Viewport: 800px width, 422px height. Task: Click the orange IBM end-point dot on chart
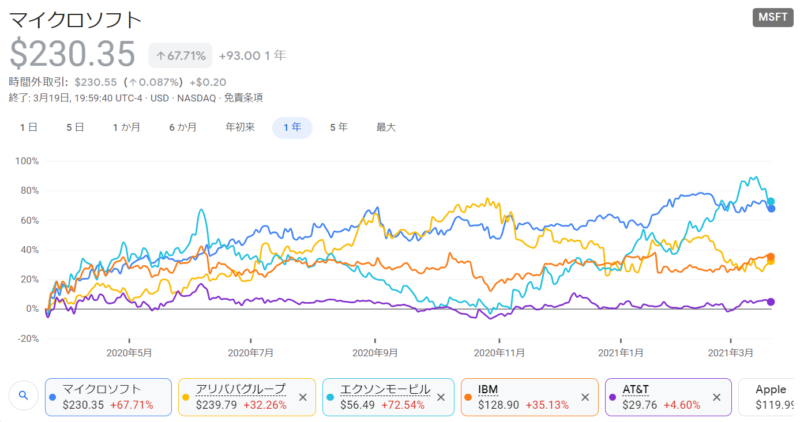[x=771, y=257]
